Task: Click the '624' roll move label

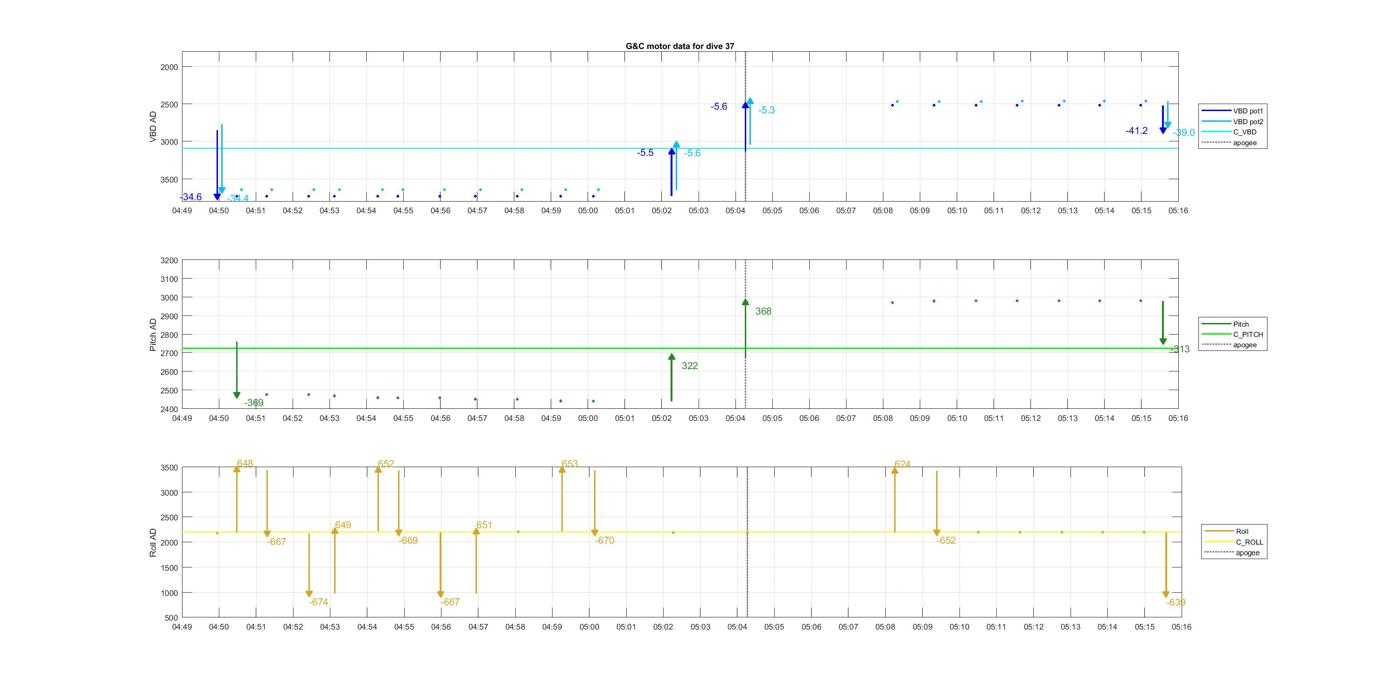Action: tap(902, 464)
